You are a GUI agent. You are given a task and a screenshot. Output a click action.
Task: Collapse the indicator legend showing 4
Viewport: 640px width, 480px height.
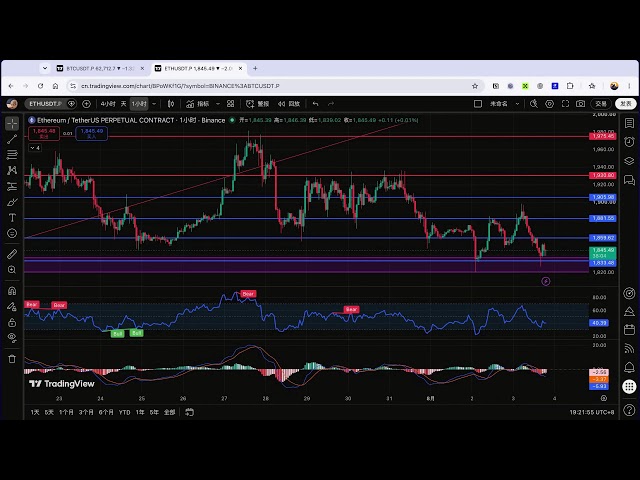pos(35,148)
